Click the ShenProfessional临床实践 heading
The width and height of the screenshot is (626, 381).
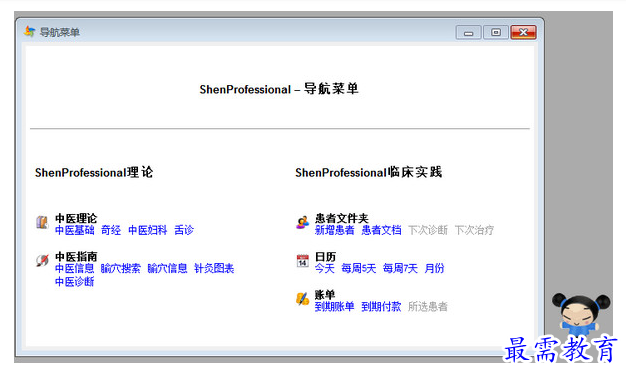368,173
